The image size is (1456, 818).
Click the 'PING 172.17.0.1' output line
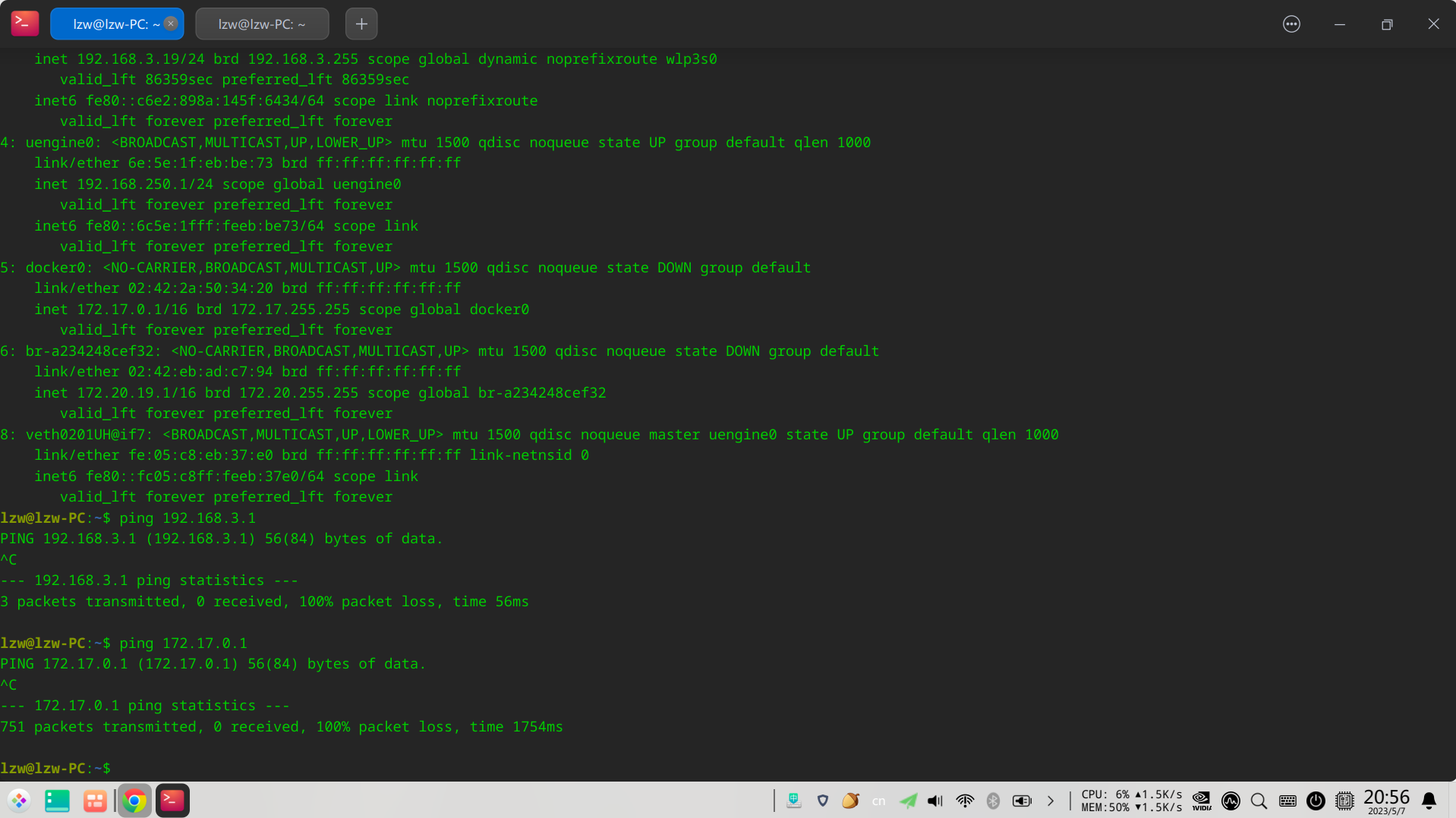[213, 664]
